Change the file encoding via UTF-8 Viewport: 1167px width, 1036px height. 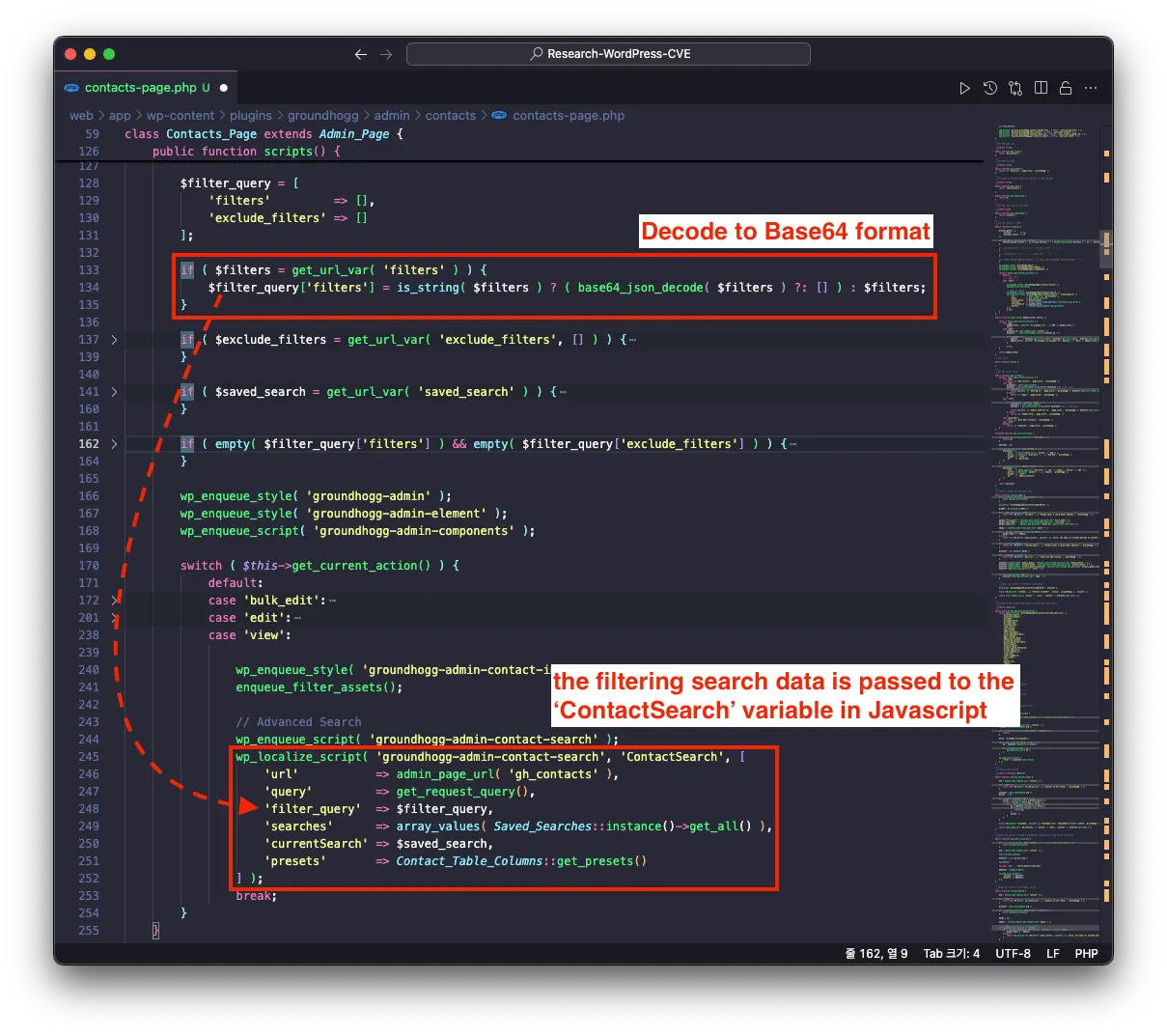click(1013, 954)
